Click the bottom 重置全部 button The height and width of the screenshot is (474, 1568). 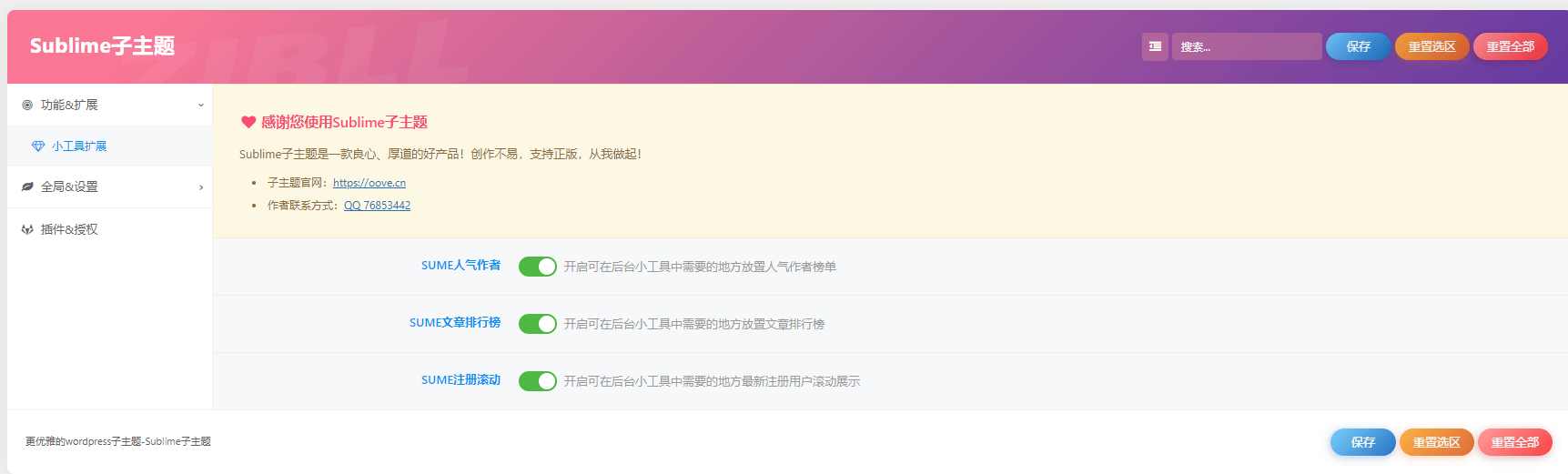1515,442
